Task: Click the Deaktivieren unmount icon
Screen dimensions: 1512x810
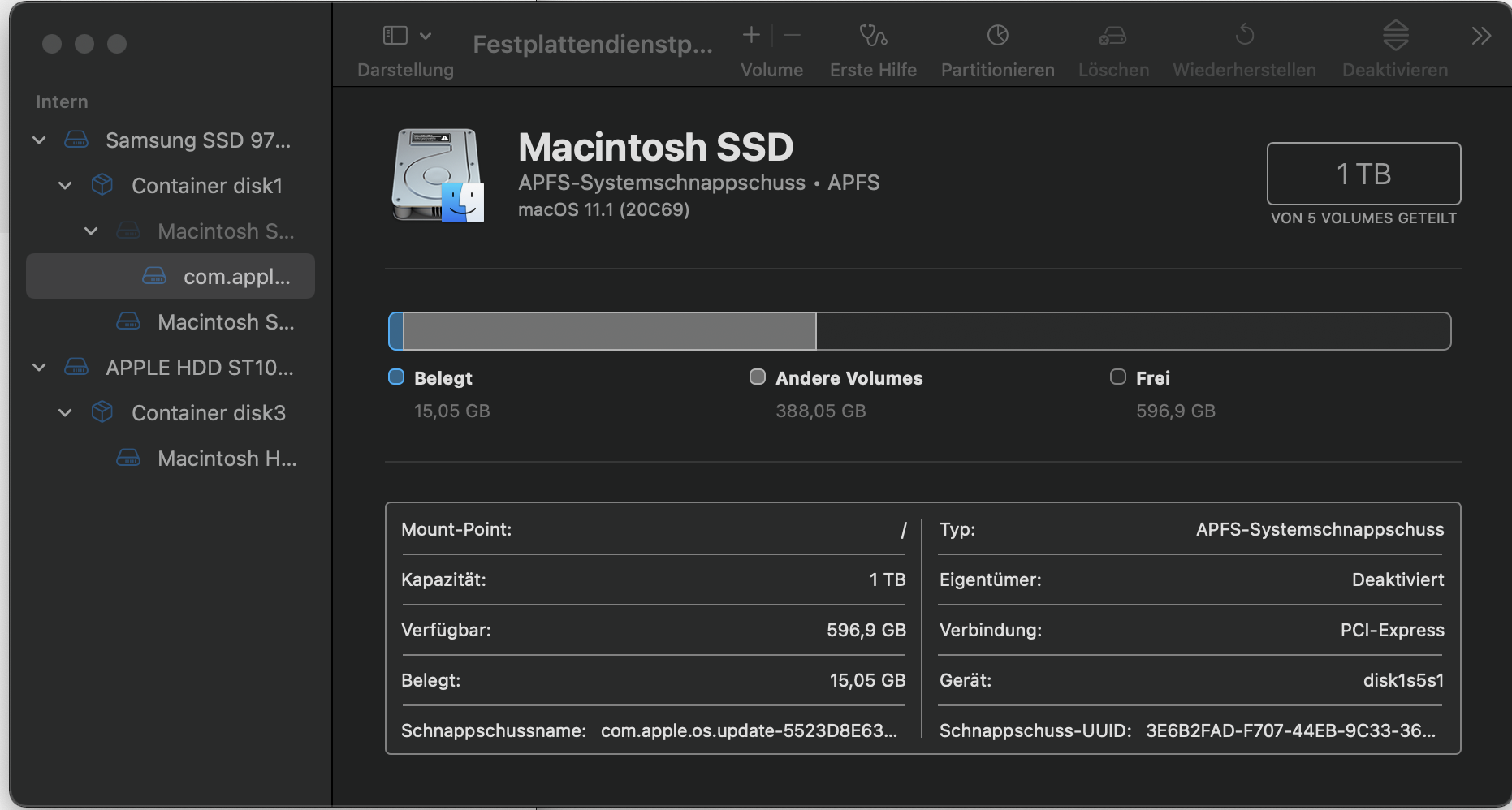Action: [x=1395, y=36]
